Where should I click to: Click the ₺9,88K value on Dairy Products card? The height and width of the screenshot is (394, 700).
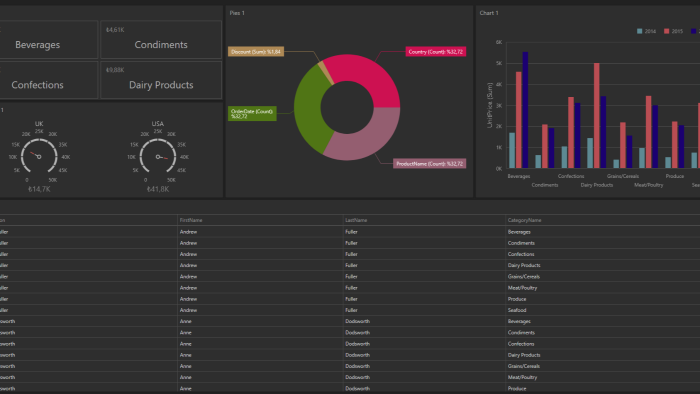click(115, 70)
